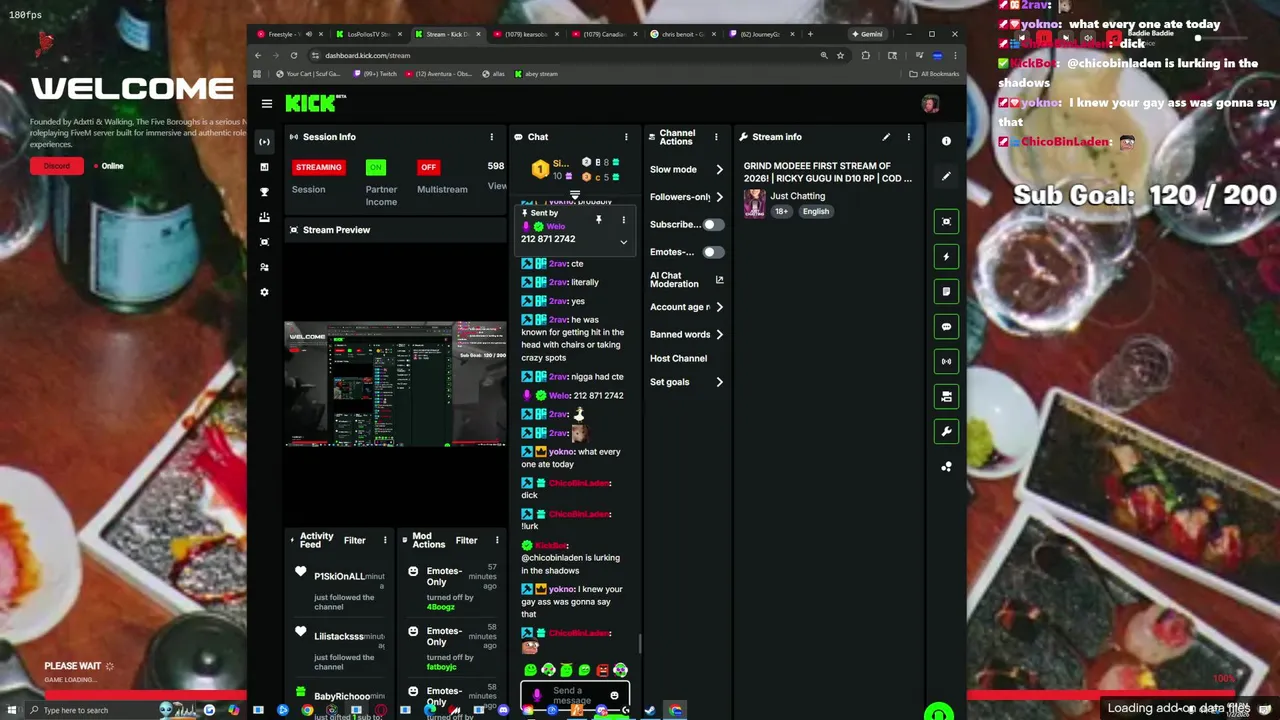Click the green server stack shortcut icon
The image size is (1280, 720).
(x=946, y=397)
